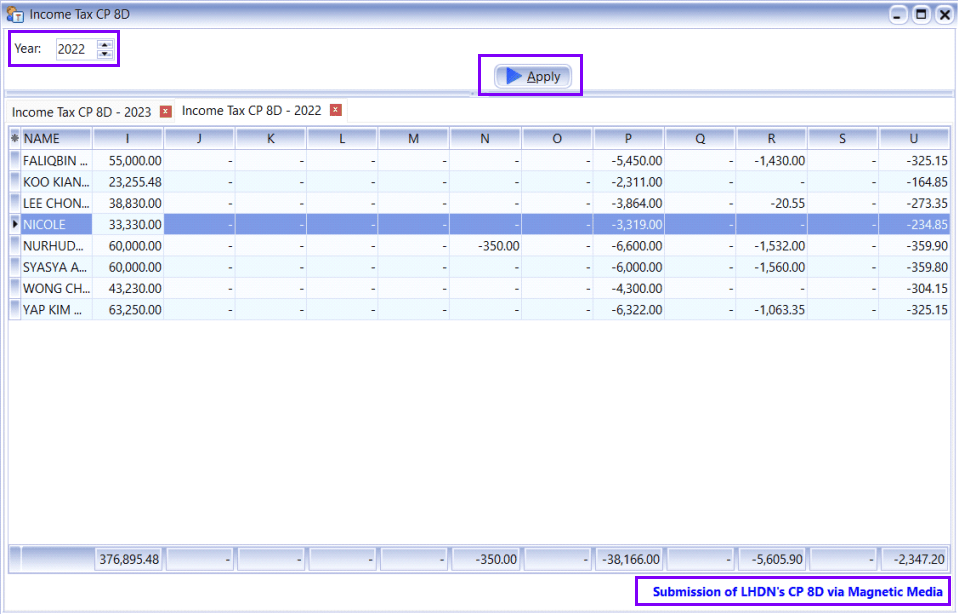
Task: Click the column P header
Action: [628, 139]
